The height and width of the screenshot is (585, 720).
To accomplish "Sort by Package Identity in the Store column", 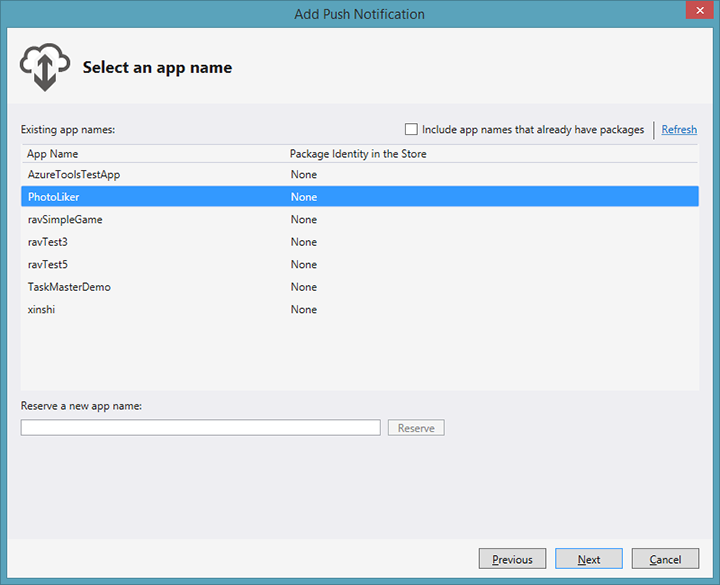I will [358, 154].
